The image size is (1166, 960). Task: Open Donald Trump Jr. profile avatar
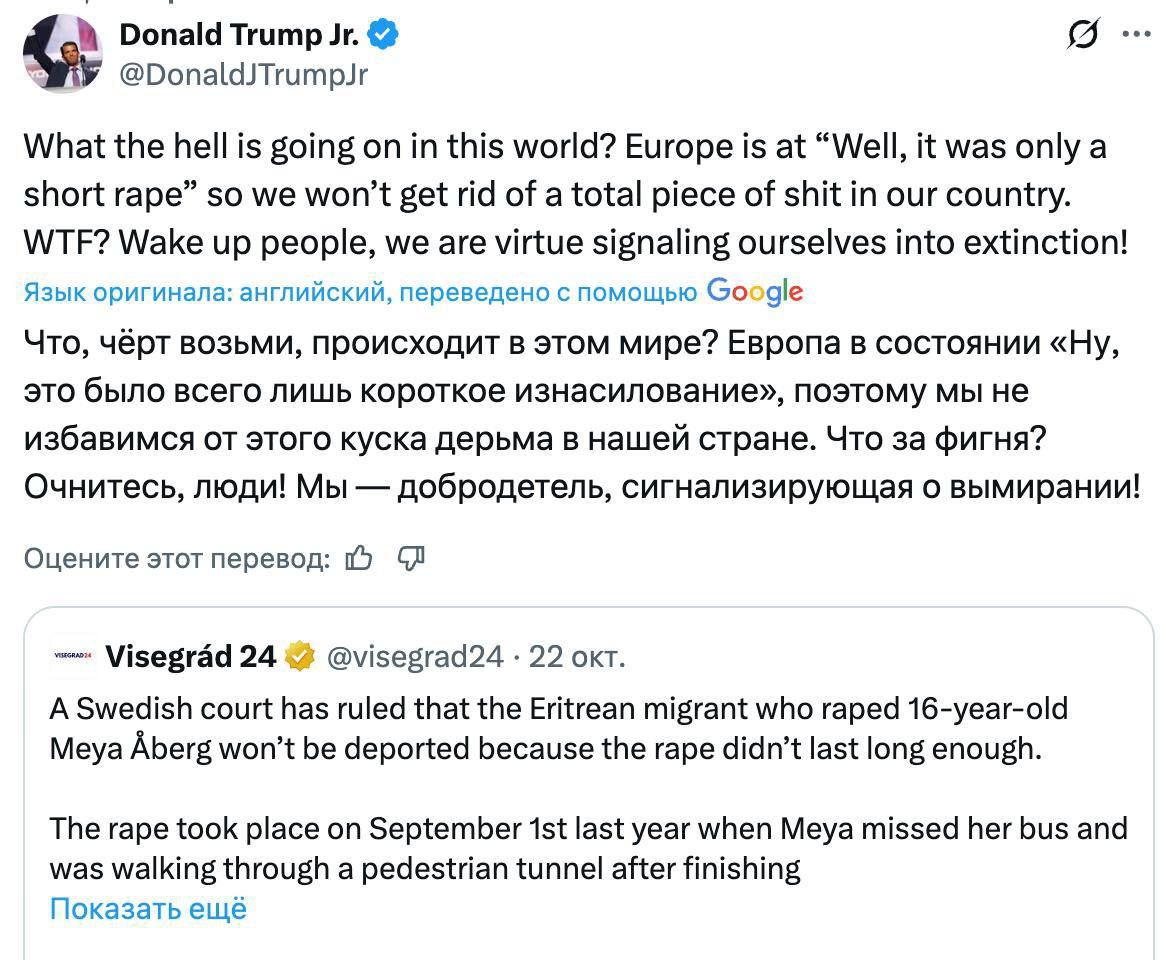pos(64,53)
